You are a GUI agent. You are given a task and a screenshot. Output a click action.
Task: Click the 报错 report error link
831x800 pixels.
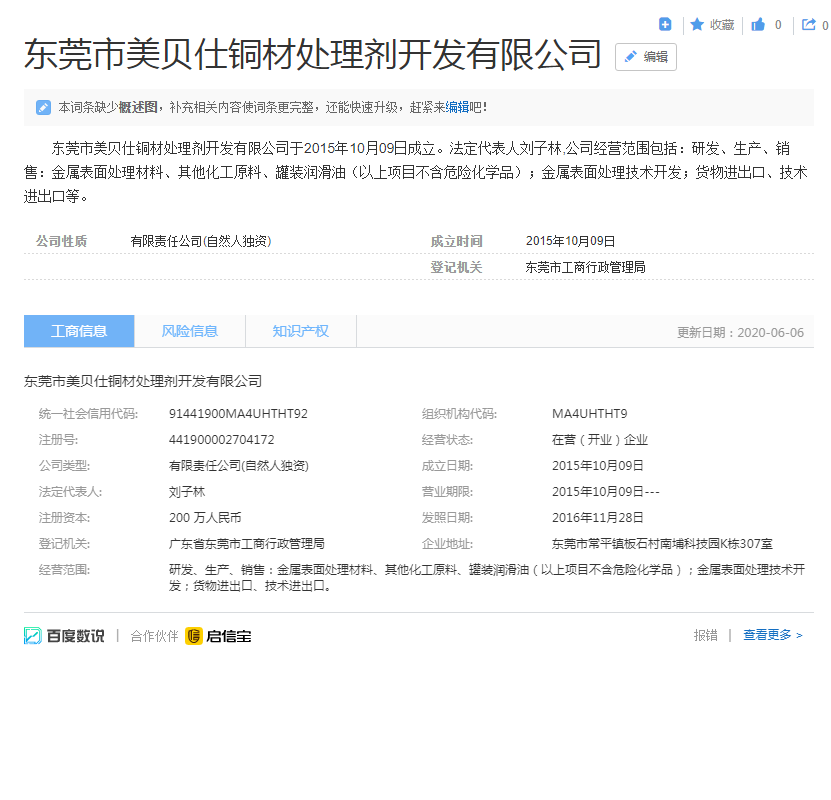click(x=705, y=635)
